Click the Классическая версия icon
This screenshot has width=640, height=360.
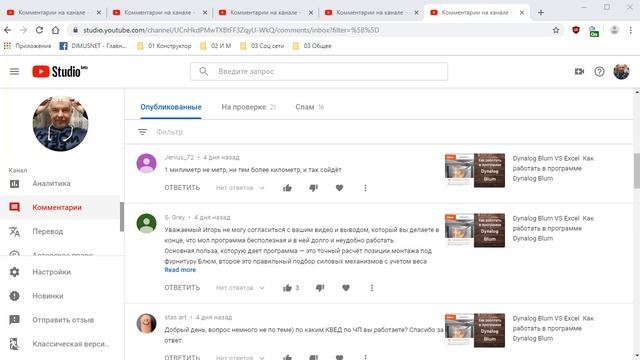[14, 344]
